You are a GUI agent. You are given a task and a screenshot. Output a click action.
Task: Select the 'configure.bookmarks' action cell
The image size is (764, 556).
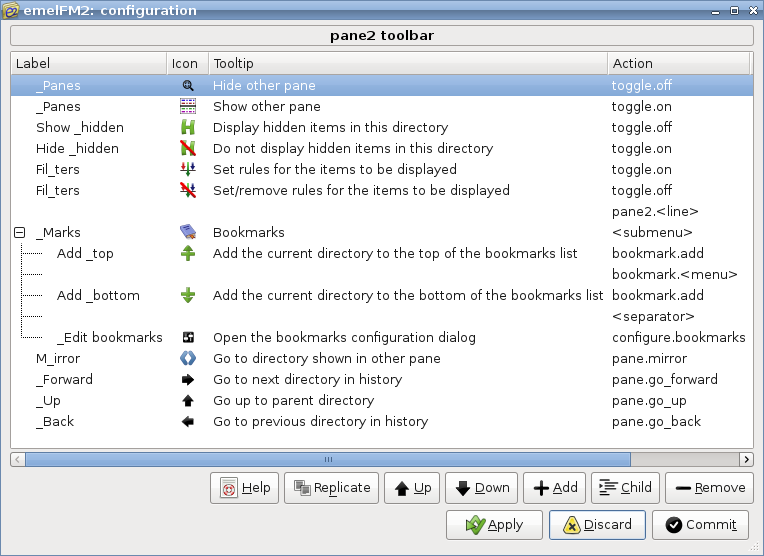(678, 337)
